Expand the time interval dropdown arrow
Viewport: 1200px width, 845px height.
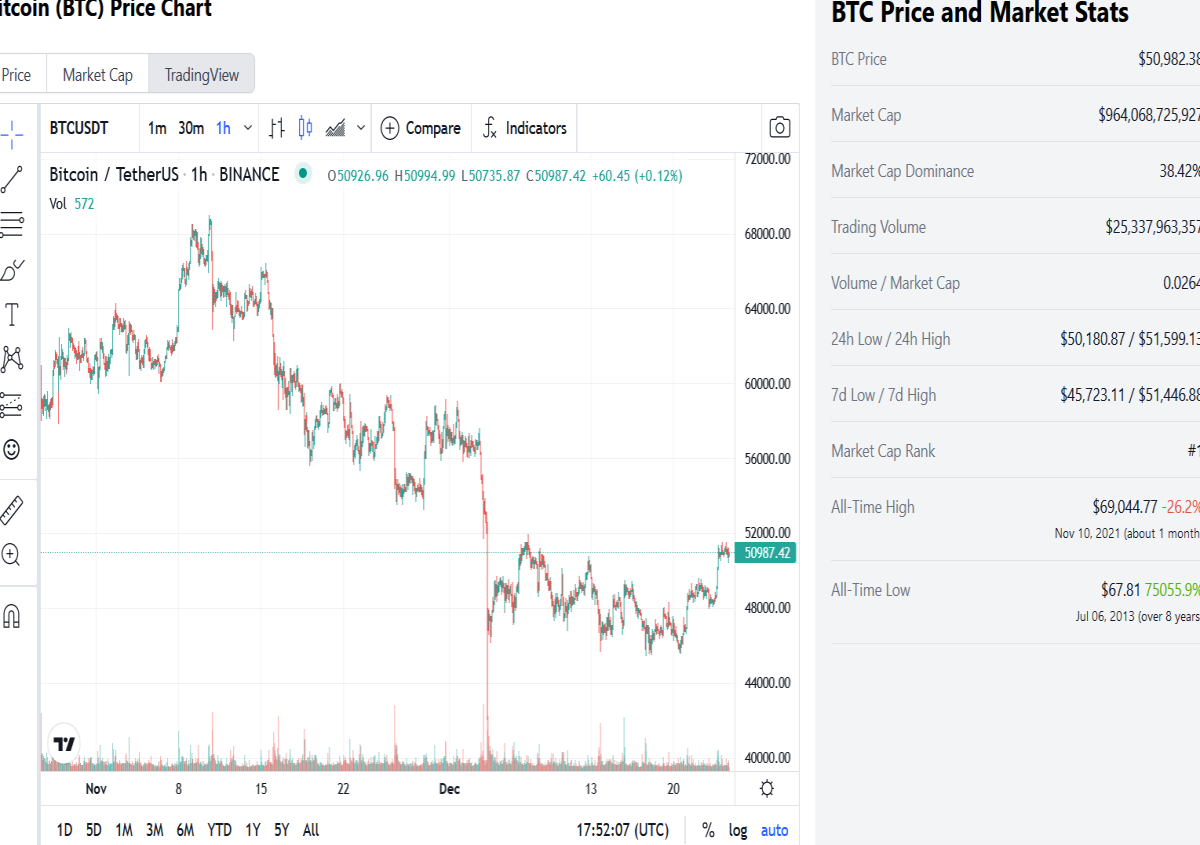[x=247, y=128]
